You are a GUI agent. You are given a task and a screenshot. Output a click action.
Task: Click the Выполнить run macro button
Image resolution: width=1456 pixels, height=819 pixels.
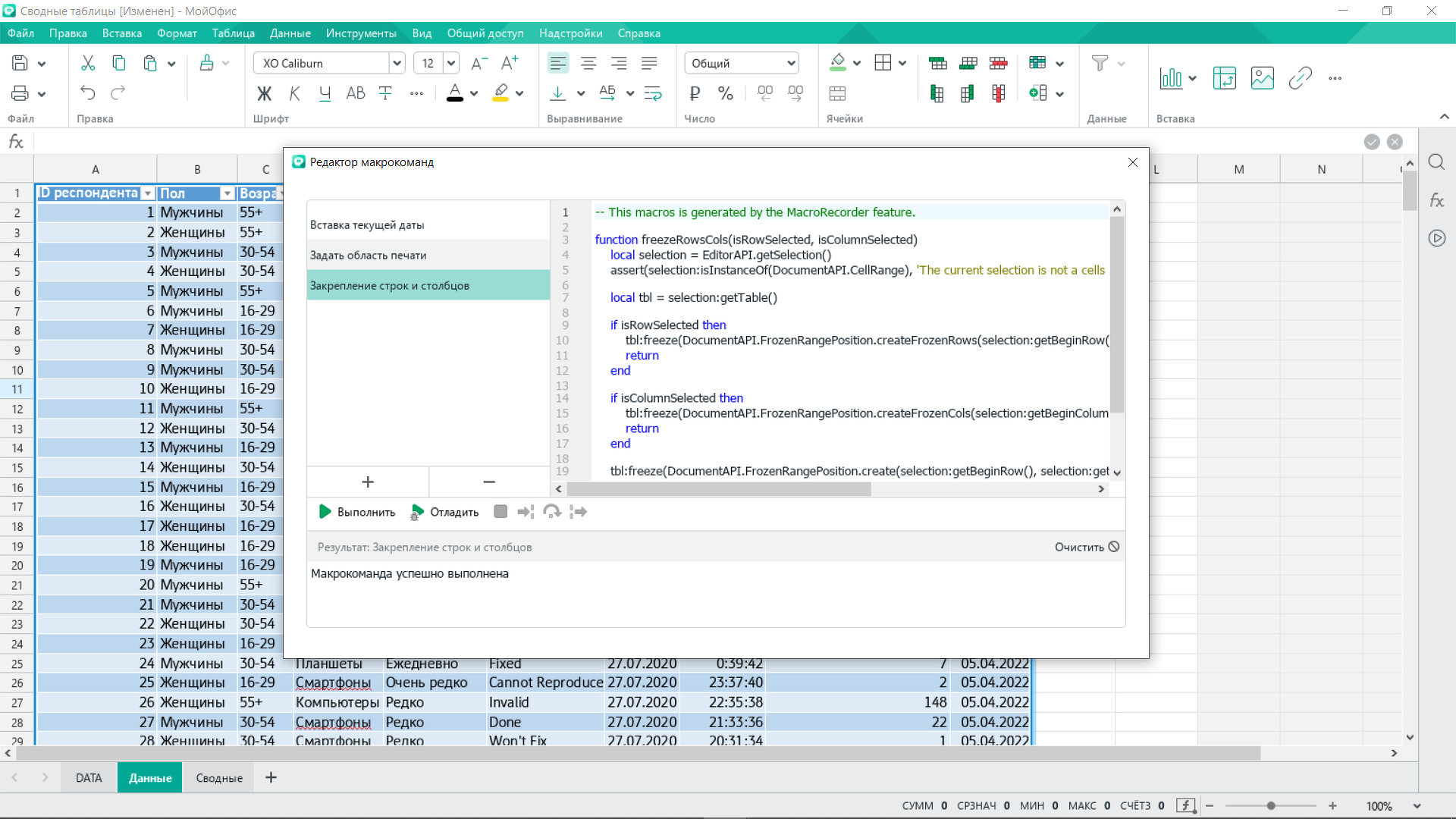click(357, 512)
